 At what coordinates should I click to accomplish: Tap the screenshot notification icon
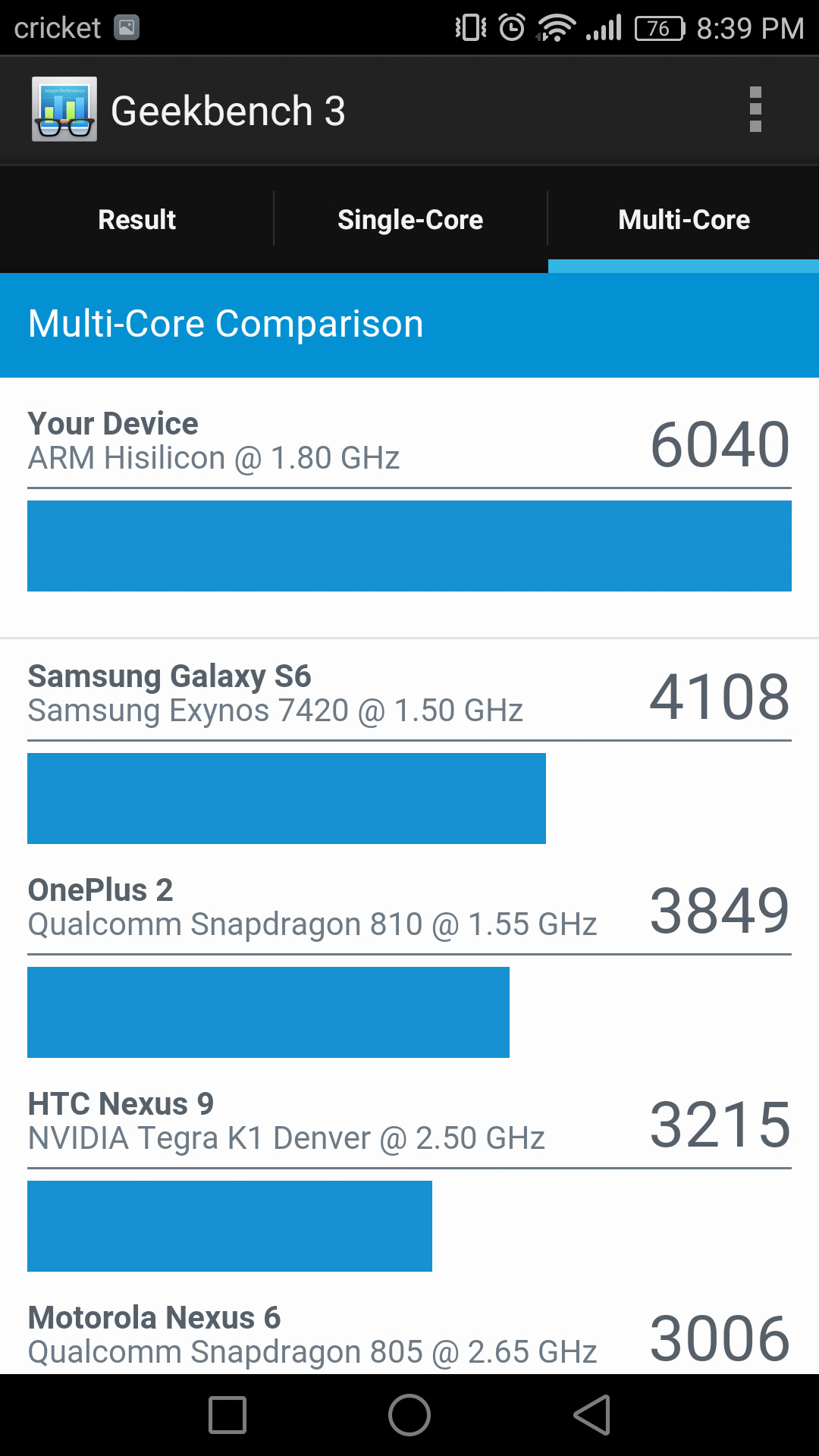tap(127, 28)
